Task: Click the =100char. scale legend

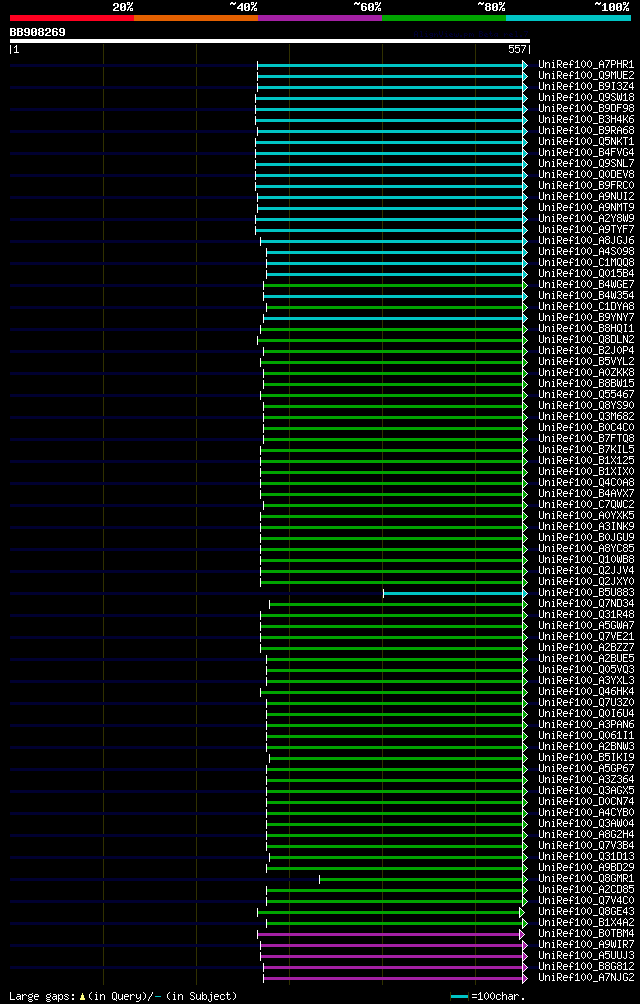Action: click(488, 996)
